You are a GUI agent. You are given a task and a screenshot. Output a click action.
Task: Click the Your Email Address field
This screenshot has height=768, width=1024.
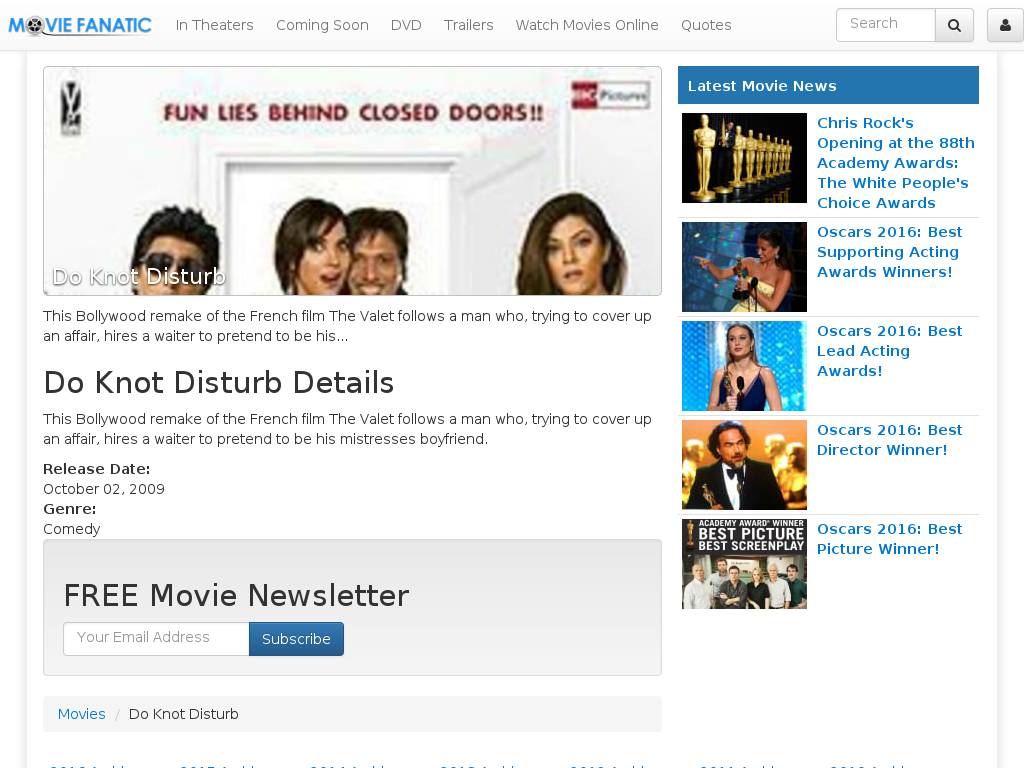[156, 638]
